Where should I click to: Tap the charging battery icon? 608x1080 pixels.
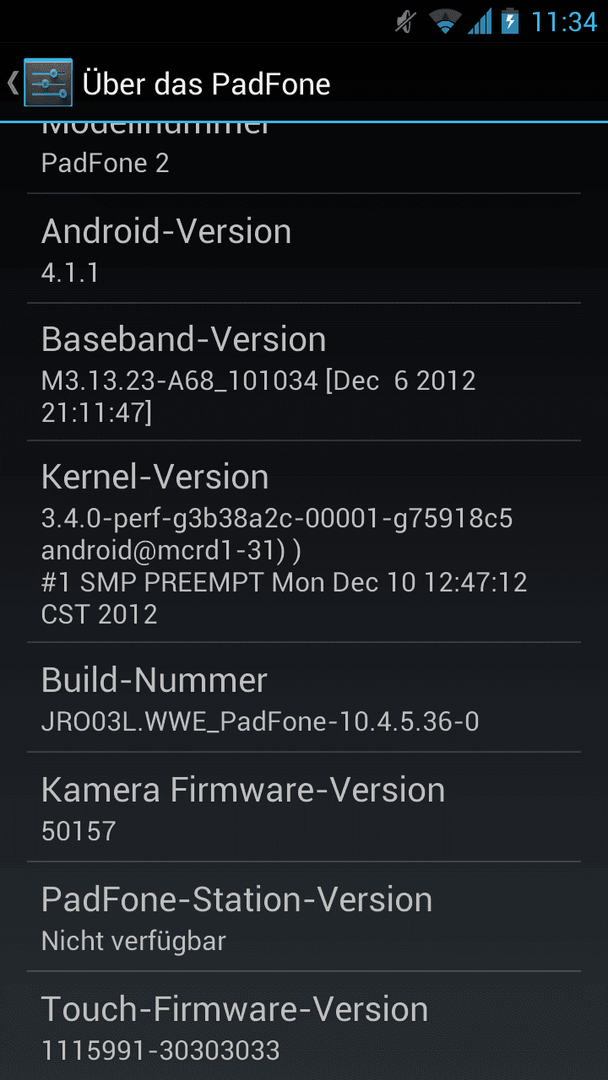click(x=510, y=22)
